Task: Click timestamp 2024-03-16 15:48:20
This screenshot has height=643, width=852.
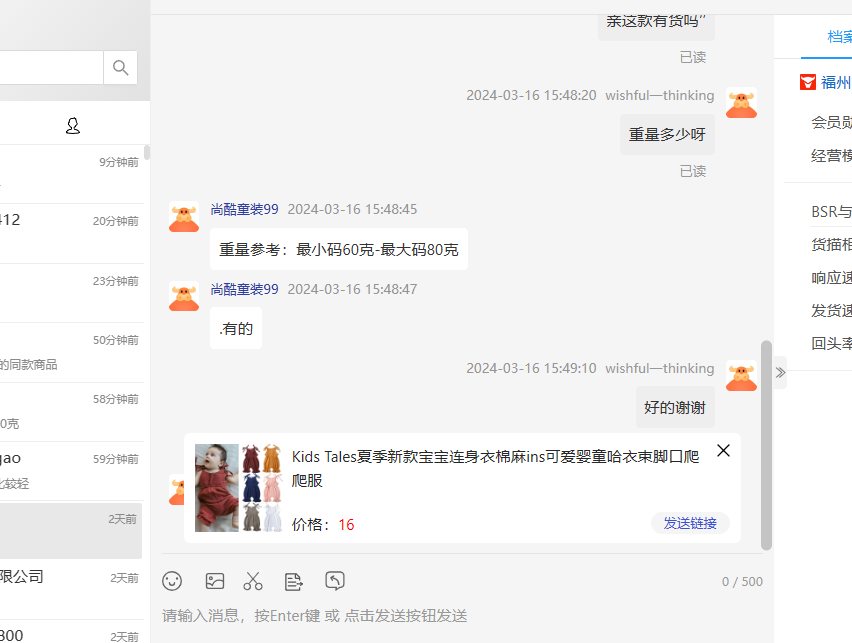Action: [531, 95]
